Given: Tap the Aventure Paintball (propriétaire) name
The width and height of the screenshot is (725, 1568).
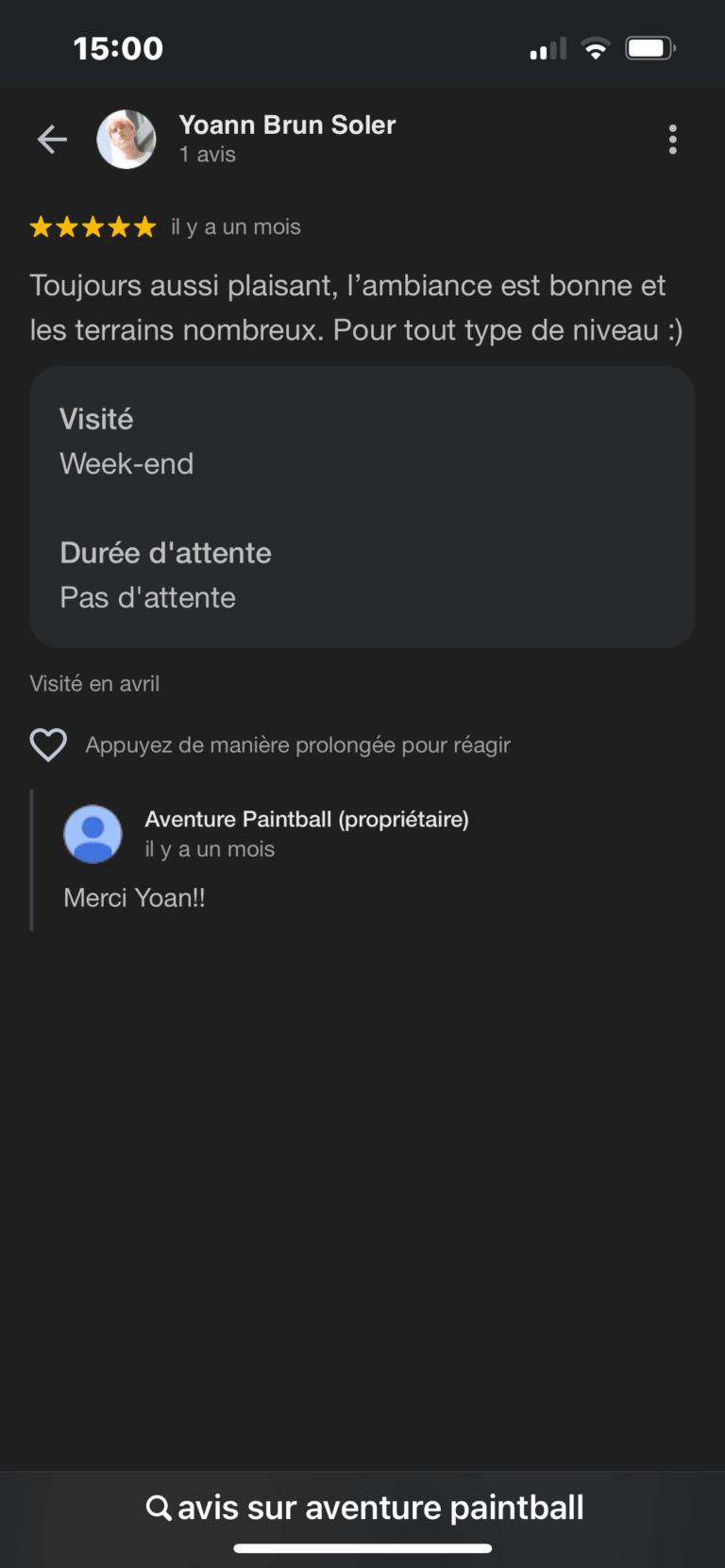Looking at the screenshot, I should click(x=307, y=819).
